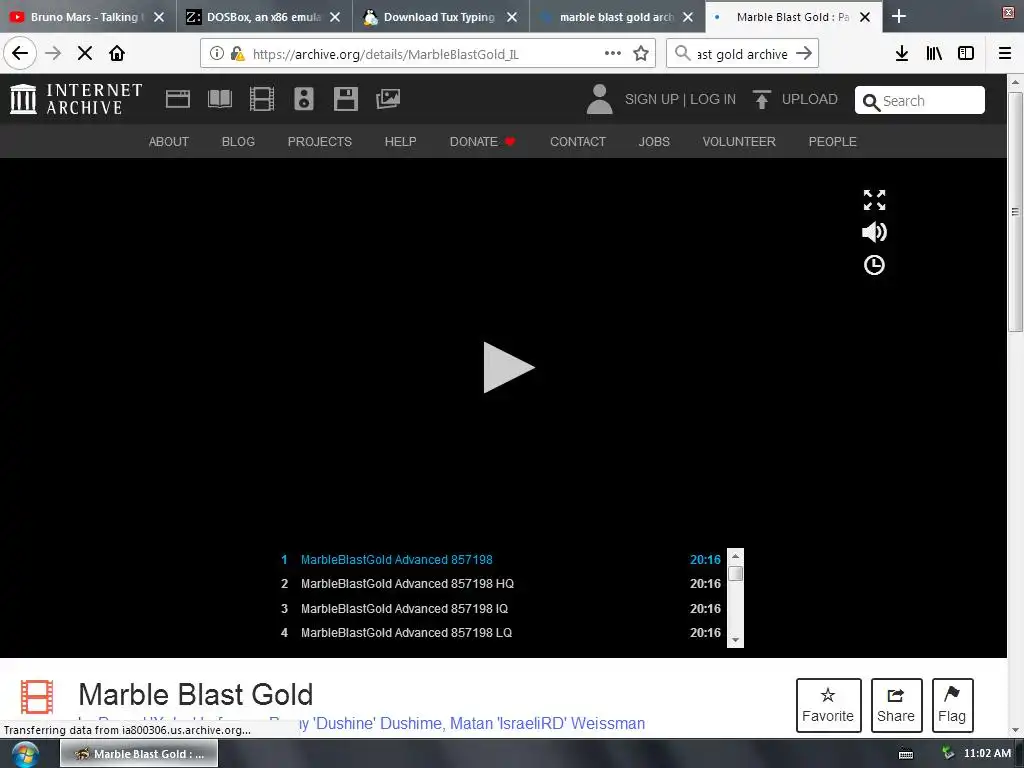Click the on-screen keyboard tray icon
This screenshot has height=768, width=1024.
(x=906, y=754)
